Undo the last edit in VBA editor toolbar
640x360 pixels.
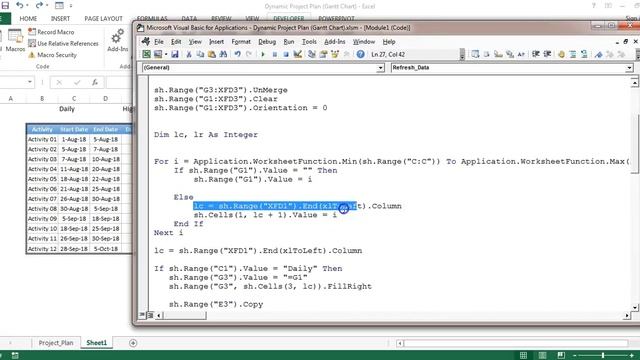[x=237, y=54]
